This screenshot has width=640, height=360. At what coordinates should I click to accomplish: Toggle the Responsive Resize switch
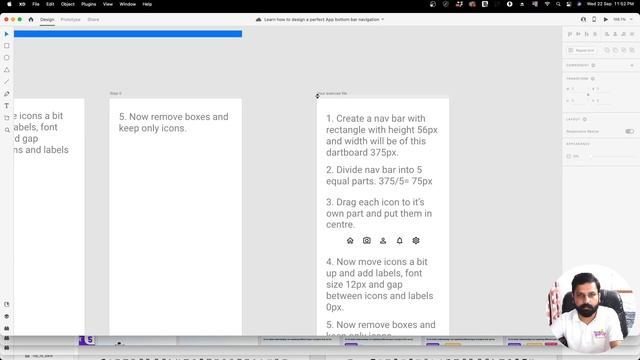(629, 131)
